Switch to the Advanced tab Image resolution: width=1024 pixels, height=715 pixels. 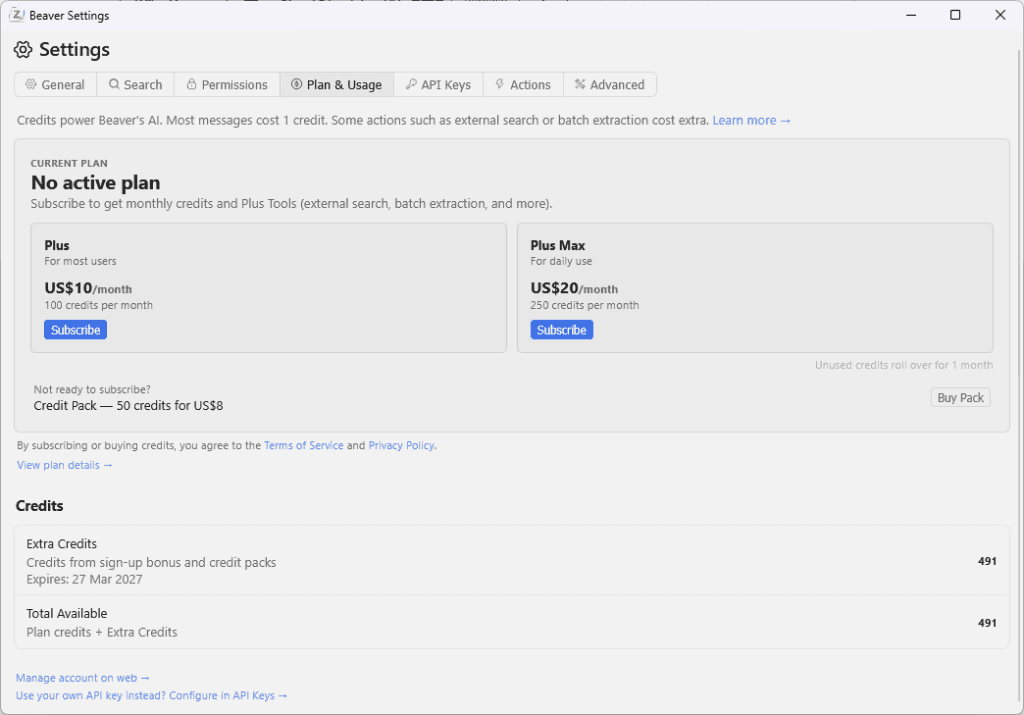coord(609,85)
